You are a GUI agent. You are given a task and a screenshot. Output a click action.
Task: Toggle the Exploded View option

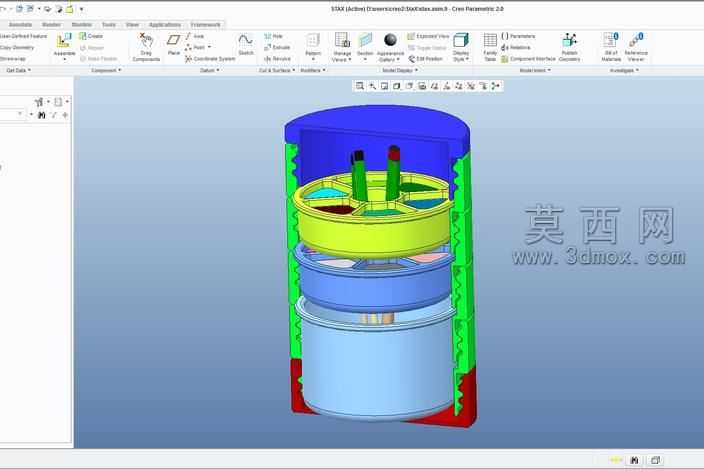click(x=428, y=36)
